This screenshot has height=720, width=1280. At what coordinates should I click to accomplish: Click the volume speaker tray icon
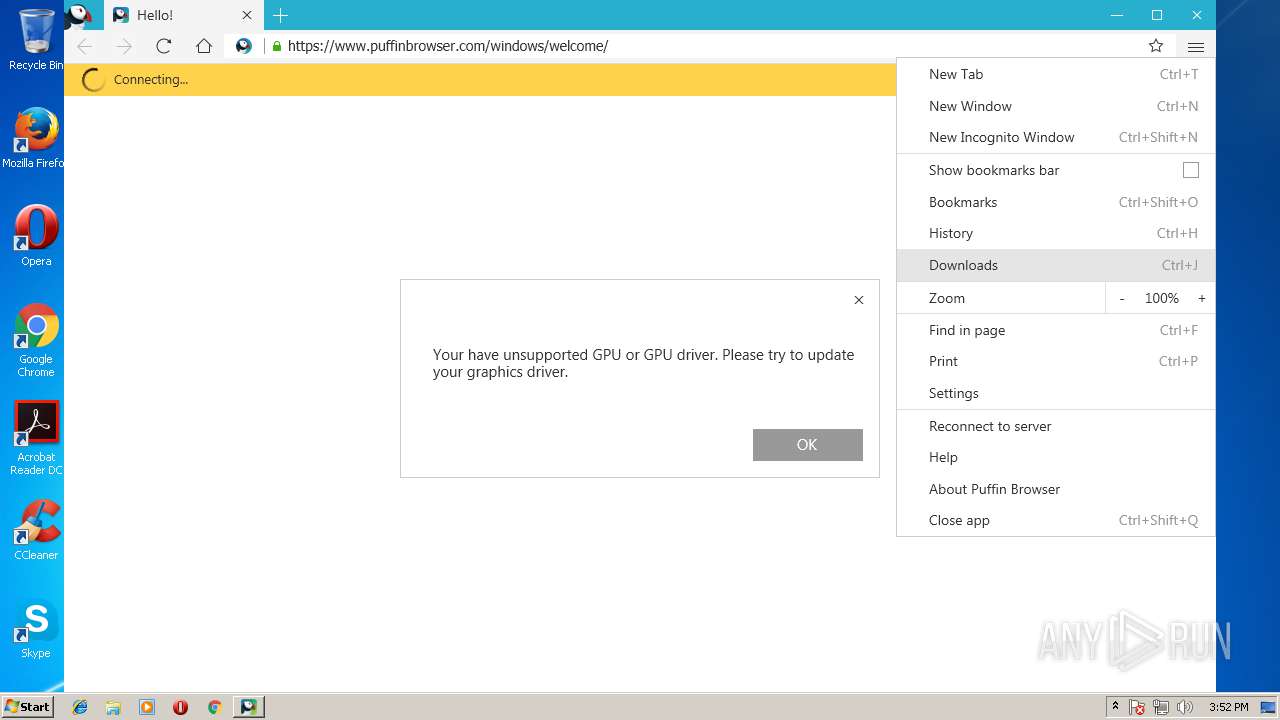click(x=1185, y=707)
